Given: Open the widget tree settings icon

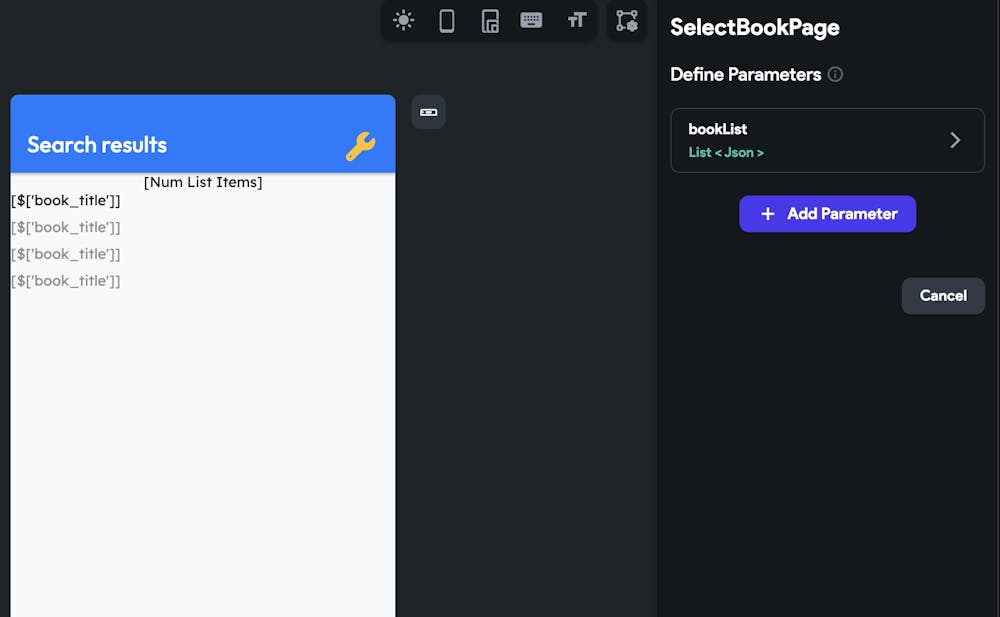Looking at the screenshot, I should click(627, 20).
